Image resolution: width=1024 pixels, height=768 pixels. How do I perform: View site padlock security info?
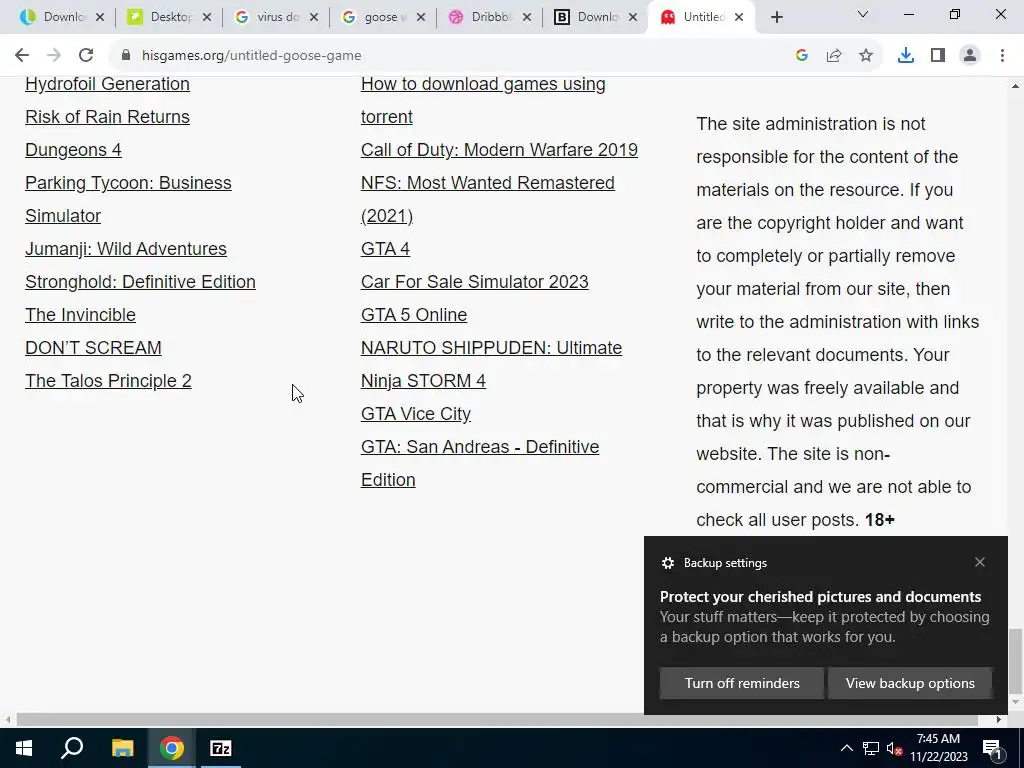[126, 56]
